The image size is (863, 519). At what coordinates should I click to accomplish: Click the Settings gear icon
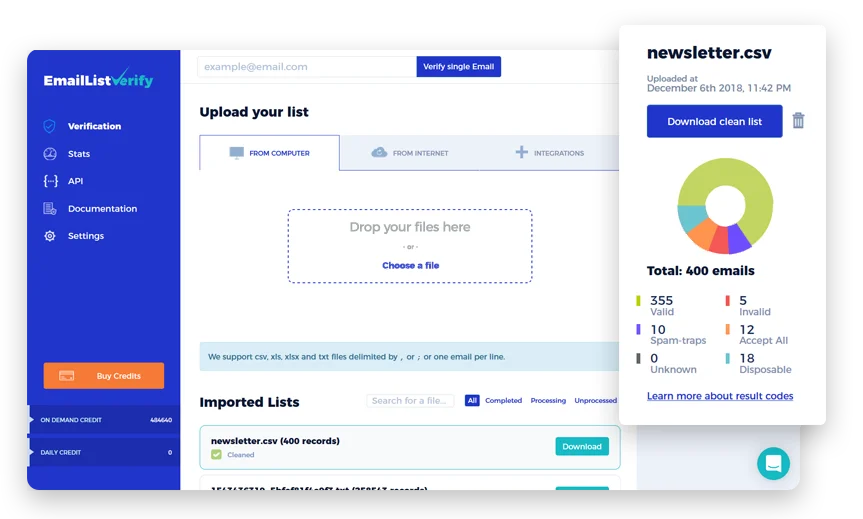[x=50, y=236]
